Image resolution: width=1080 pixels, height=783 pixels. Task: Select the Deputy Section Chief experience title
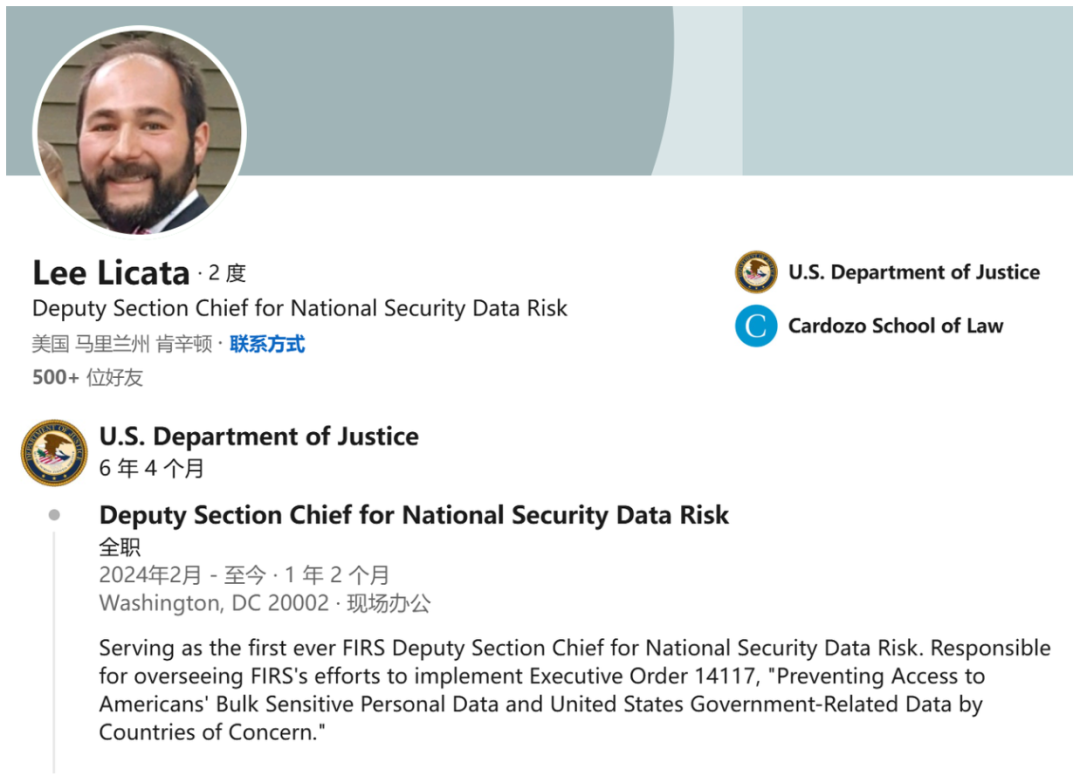414,515
